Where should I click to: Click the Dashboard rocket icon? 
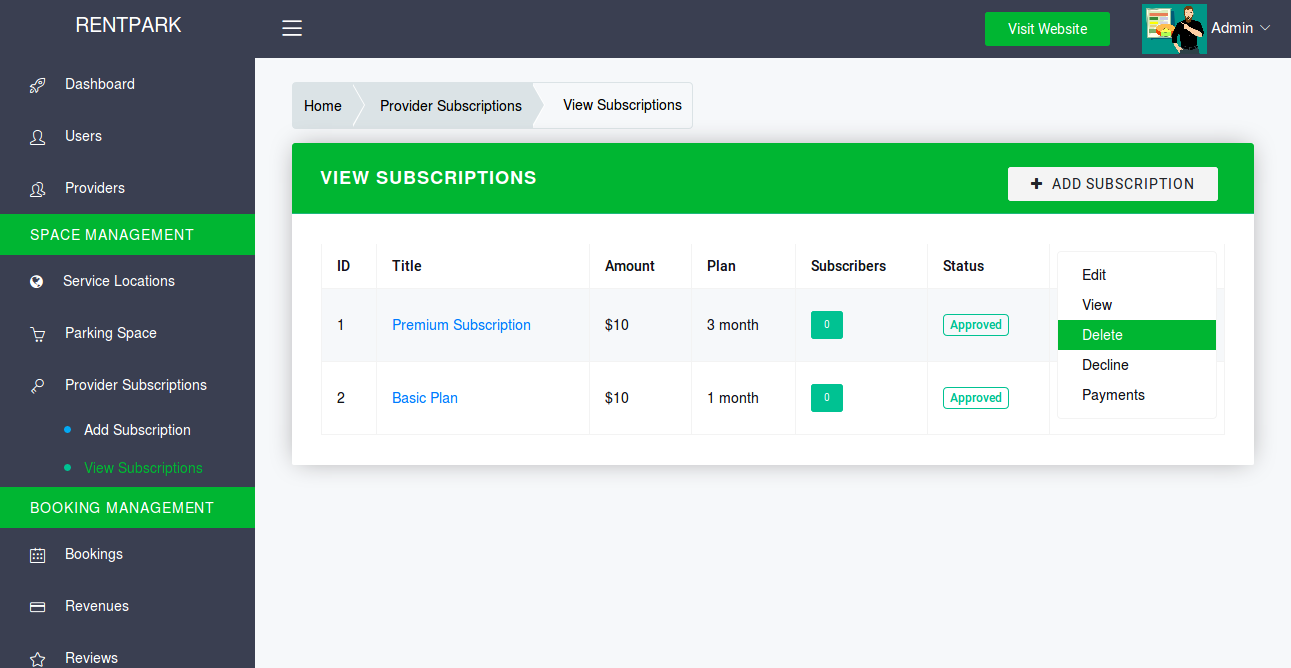tap(38, 85)
